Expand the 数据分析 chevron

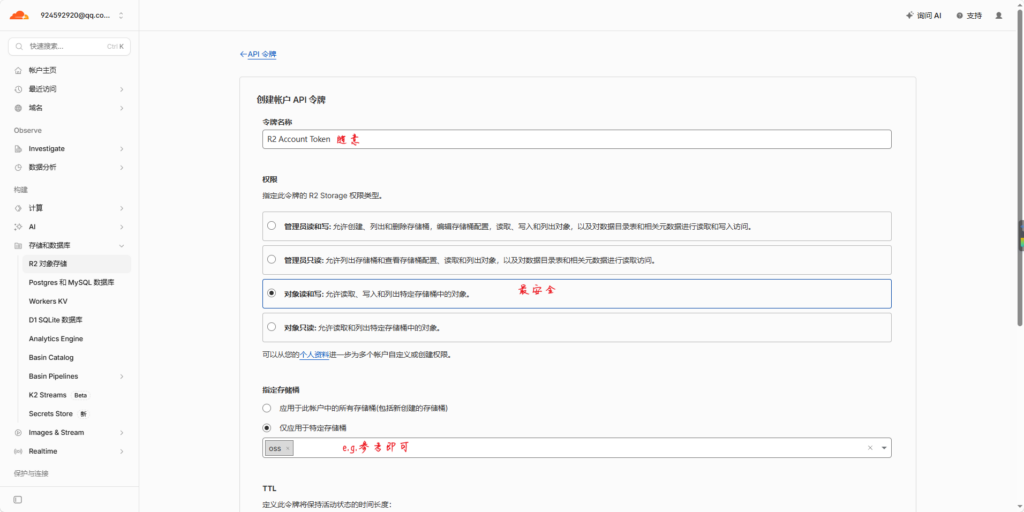tap(121, 167)
